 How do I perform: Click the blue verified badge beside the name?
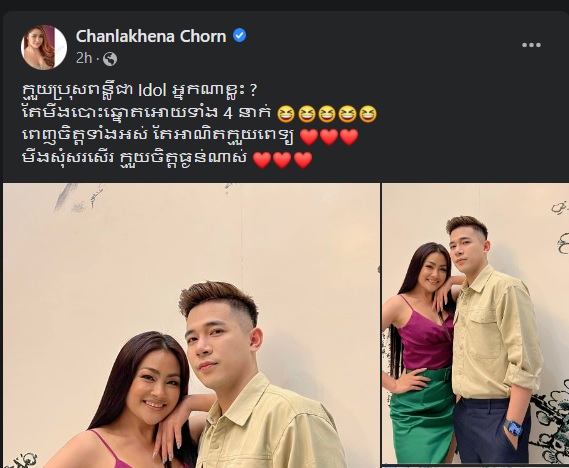[239, 36]
